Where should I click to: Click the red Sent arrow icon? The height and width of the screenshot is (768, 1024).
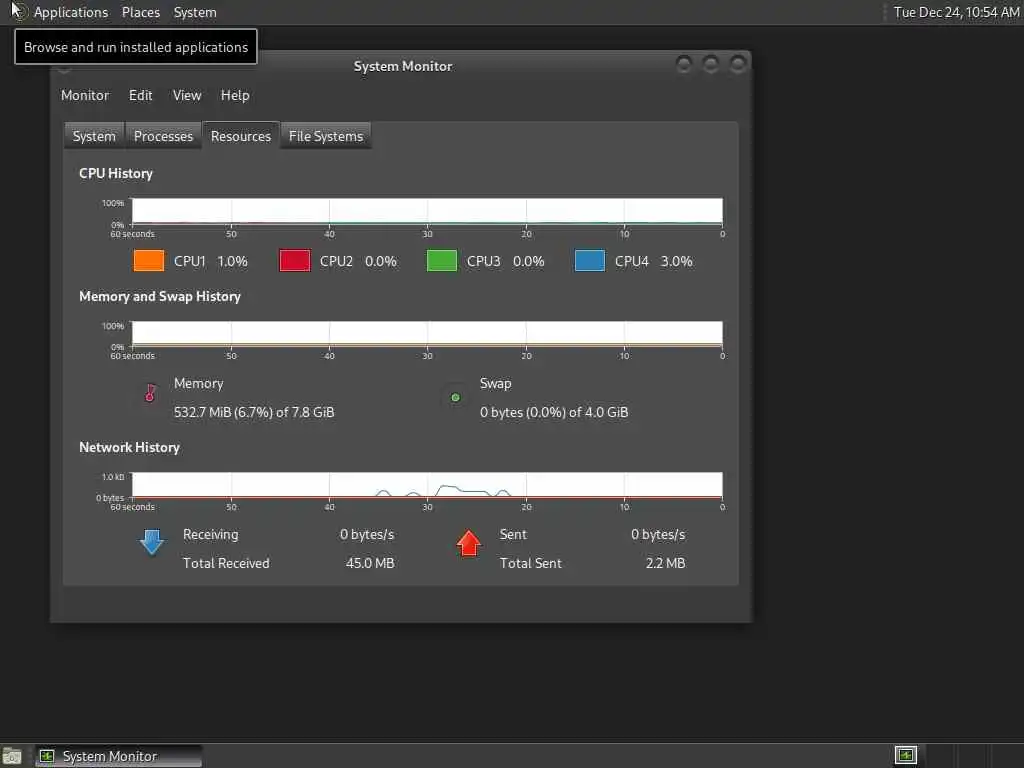468,543
